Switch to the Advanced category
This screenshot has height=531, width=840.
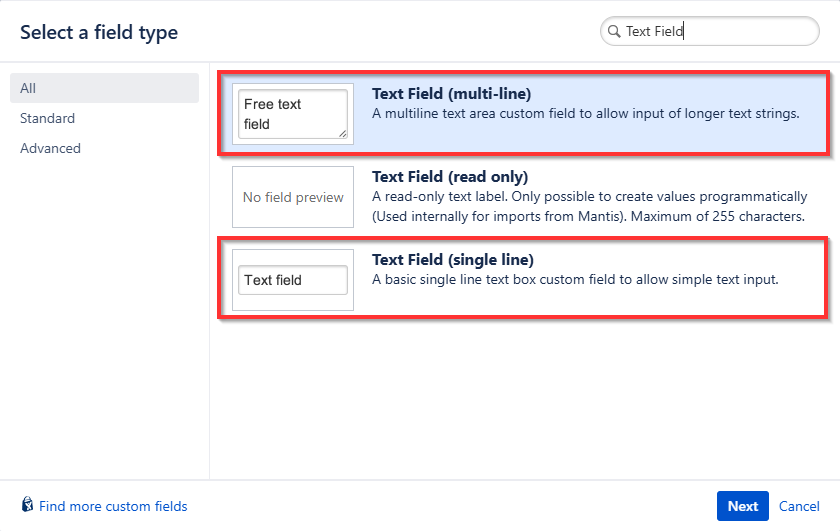point(50,148)
